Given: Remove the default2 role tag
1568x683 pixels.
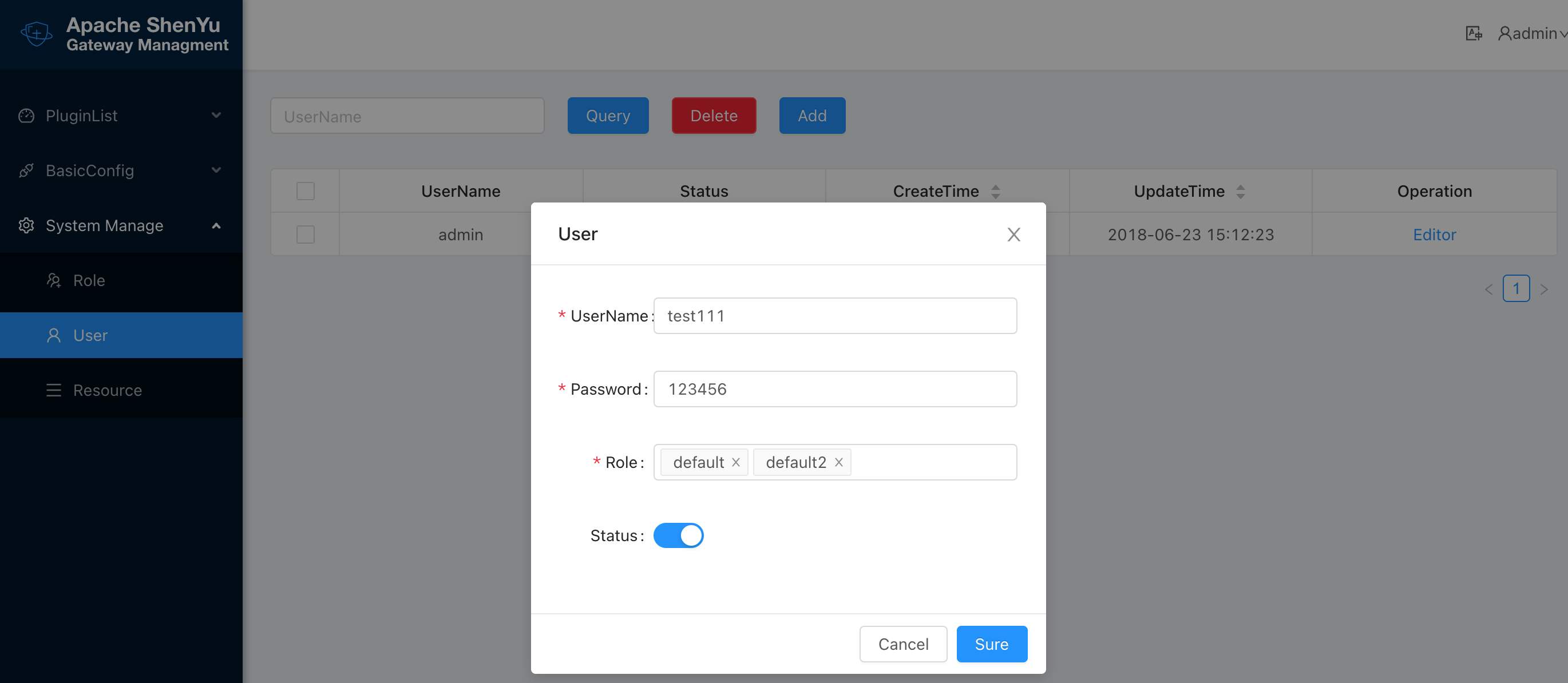Looking at the screenshot, I should (x=839, y=462).
